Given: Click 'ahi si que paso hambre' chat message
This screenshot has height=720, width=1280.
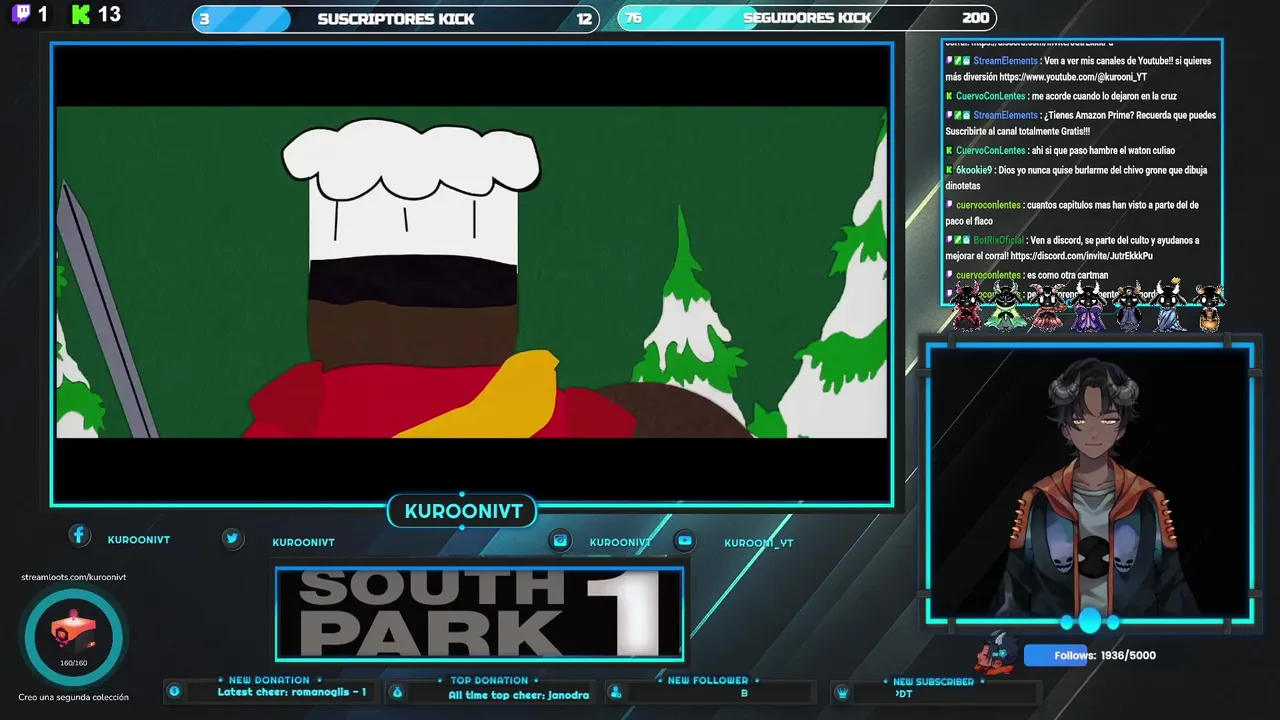Looking at the screenshot, I should tap(1103, 150).
